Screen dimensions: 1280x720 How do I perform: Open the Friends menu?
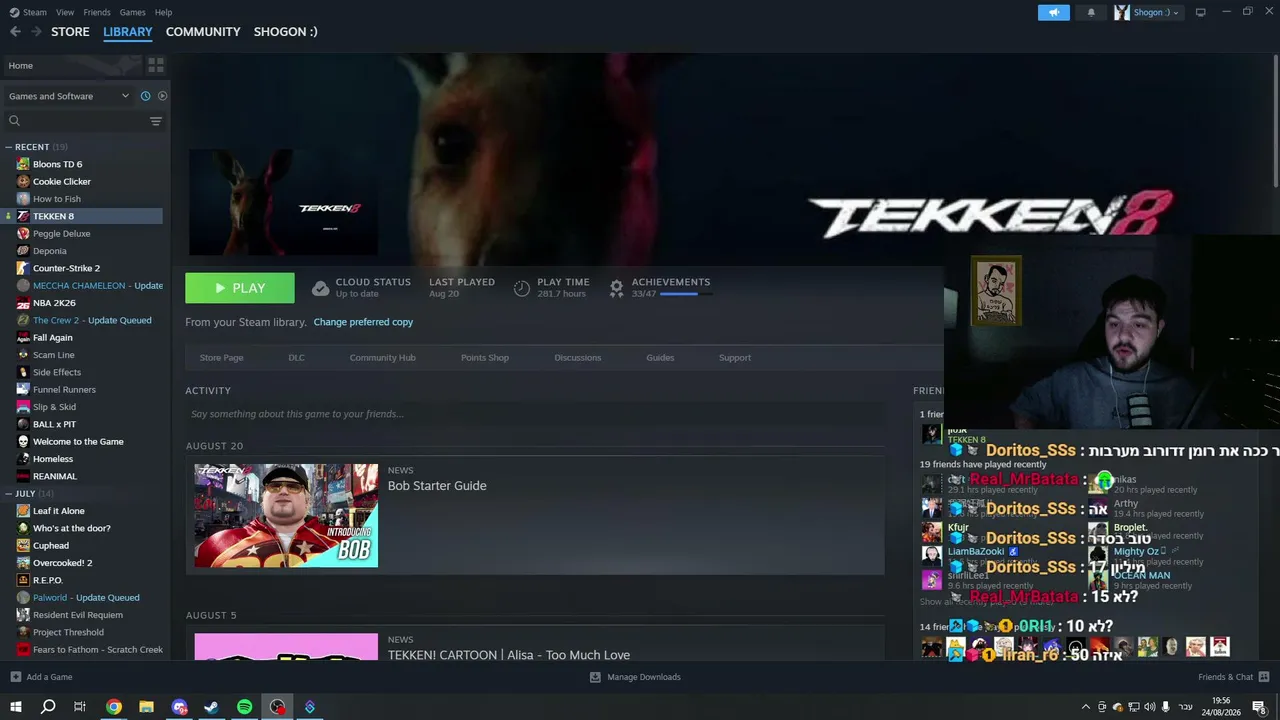point(97,12)
